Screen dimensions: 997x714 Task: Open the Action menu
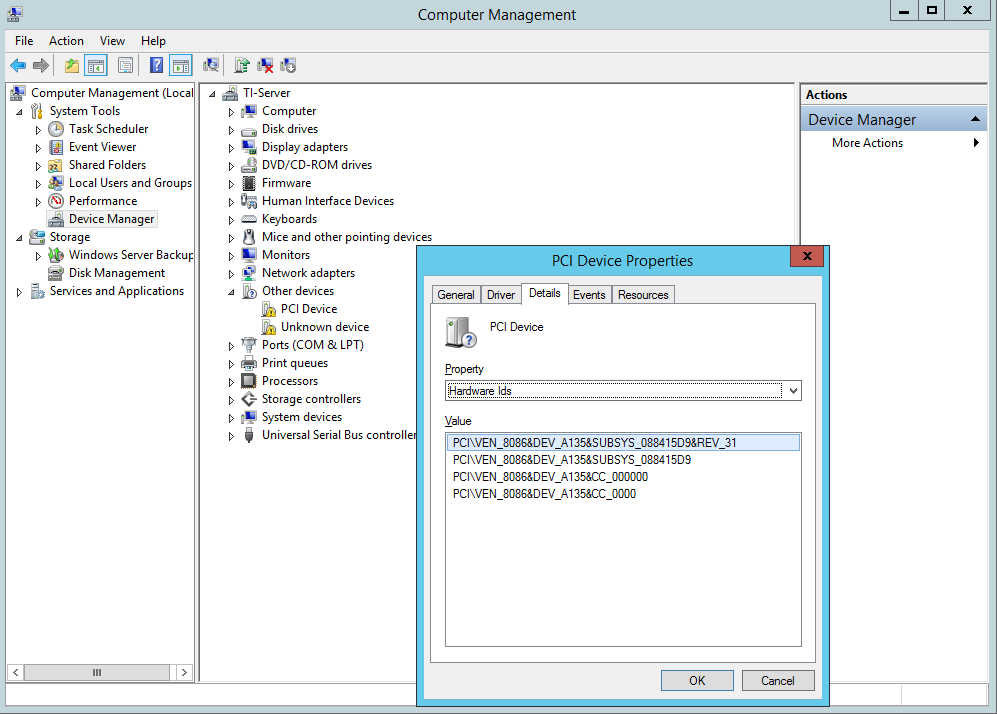click(66, 41)
